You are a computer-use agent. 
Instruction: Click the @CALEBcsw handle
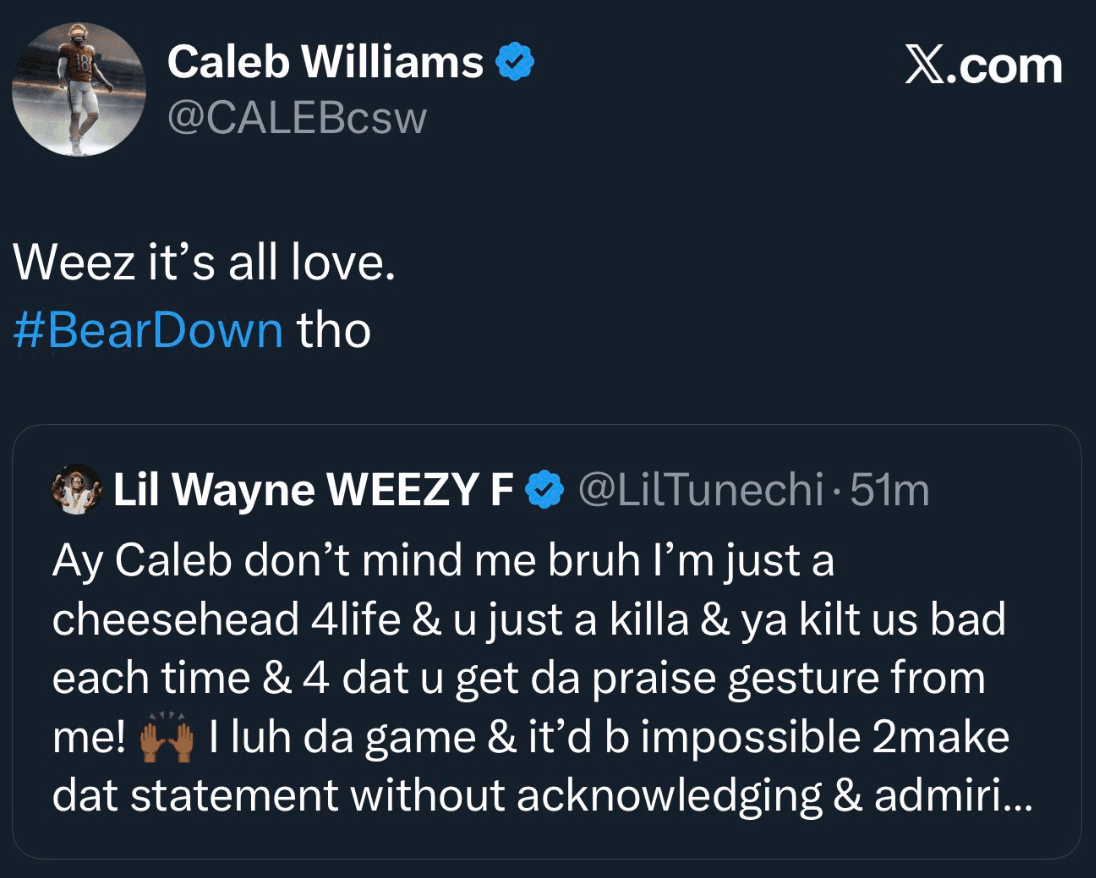296,119
